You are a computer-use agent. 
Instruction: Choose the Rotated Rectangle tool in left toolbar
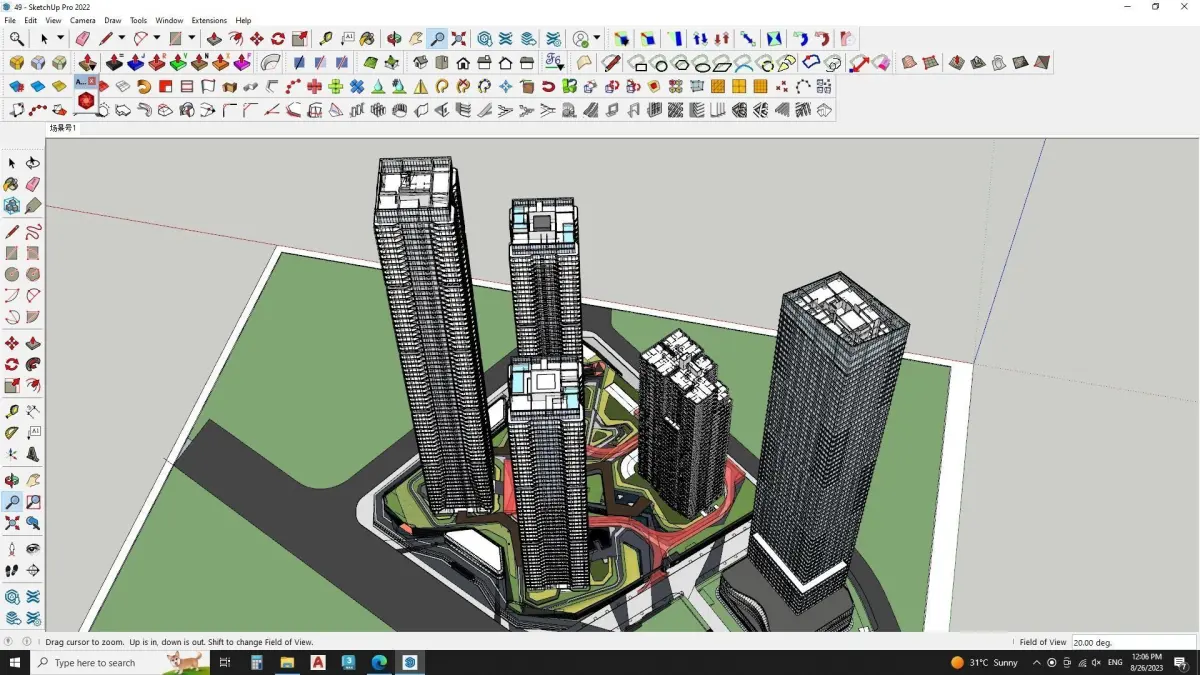pyautogui.click(x=33, y=253)
